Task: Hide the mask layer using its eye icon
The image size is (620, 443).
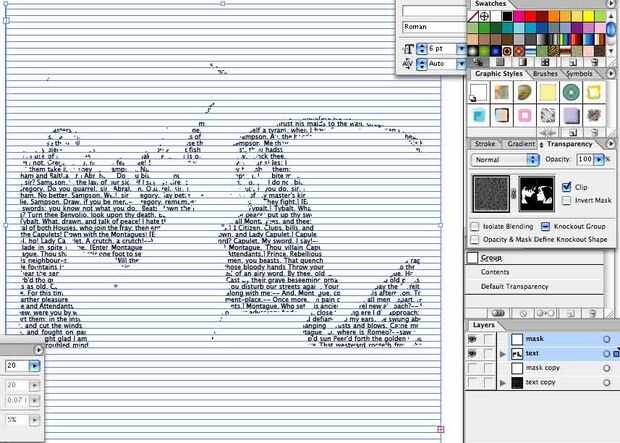Action: click(472, 339)
